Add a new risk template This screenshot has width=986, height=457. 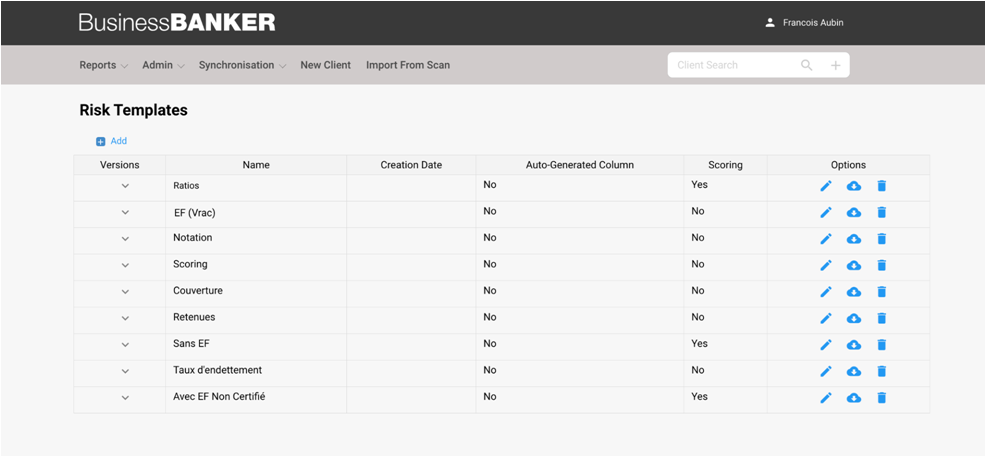111,142
